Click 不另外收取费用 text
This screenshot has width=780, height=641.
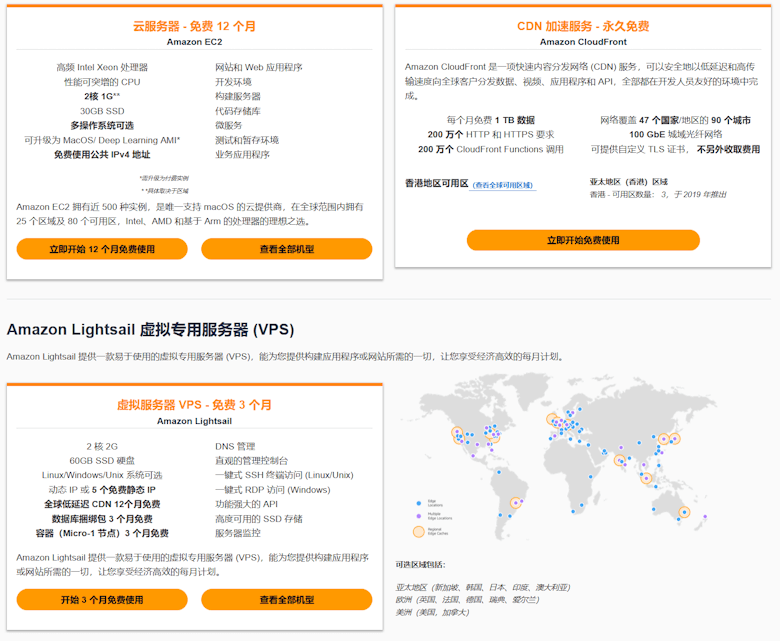click(728, 149)
